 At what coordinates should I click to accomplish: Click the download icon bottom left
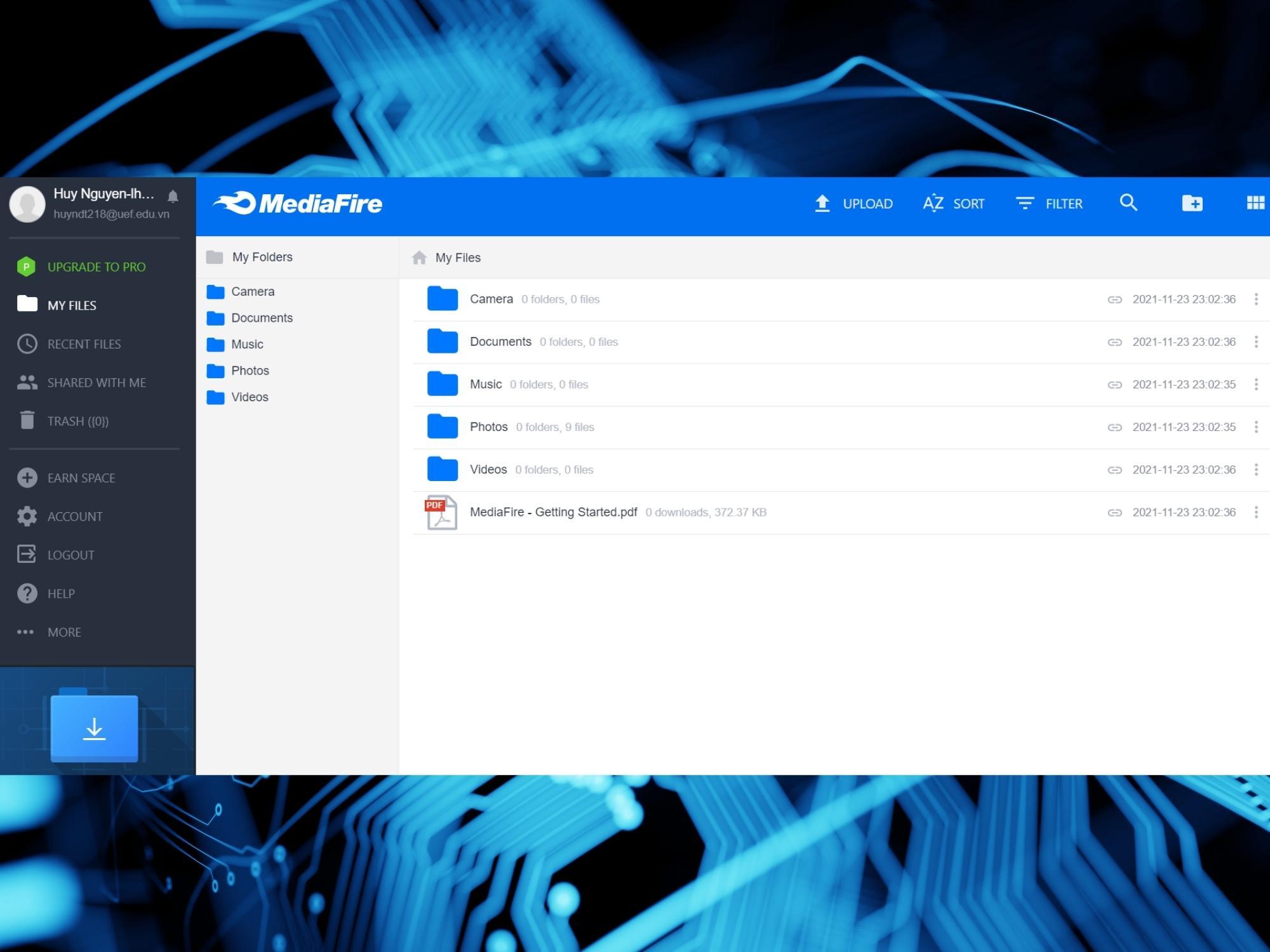94,726
